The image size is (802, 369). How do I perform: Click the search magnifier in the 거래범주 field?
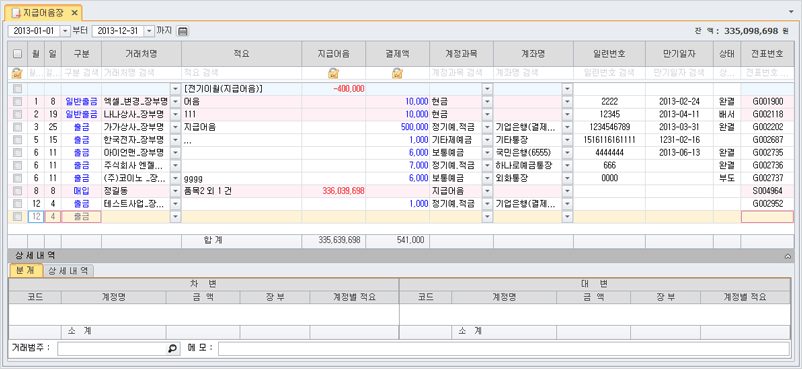point(172,349)
